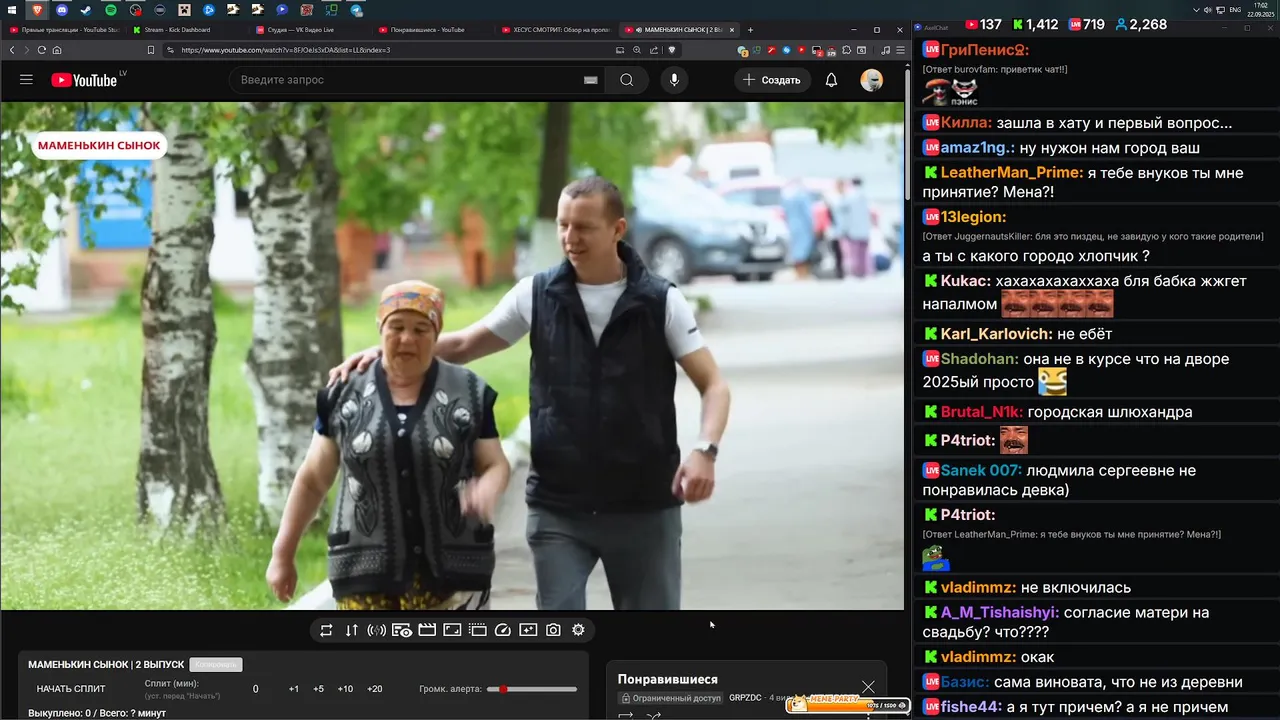Click the Создать button
Screen dimensions: 1280x720
[x=771, y=80]
